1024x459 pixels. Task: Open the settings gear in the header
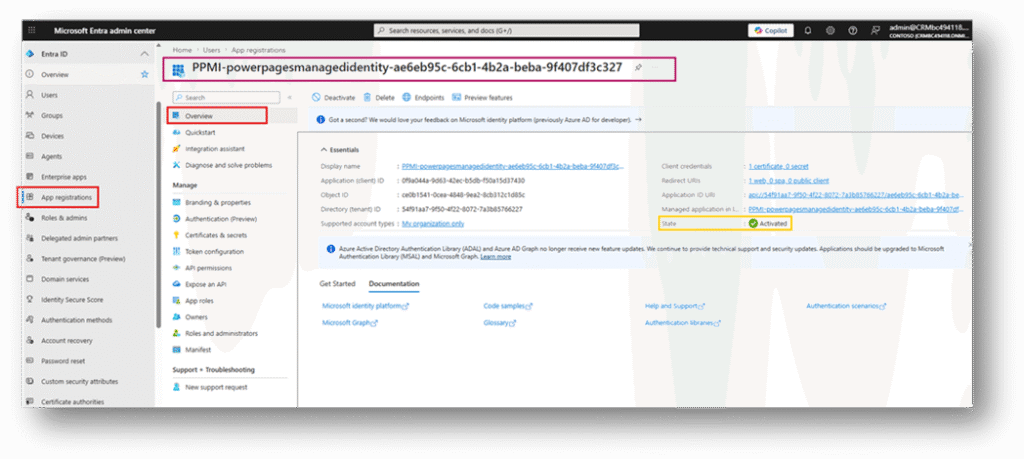click(830, 31)
